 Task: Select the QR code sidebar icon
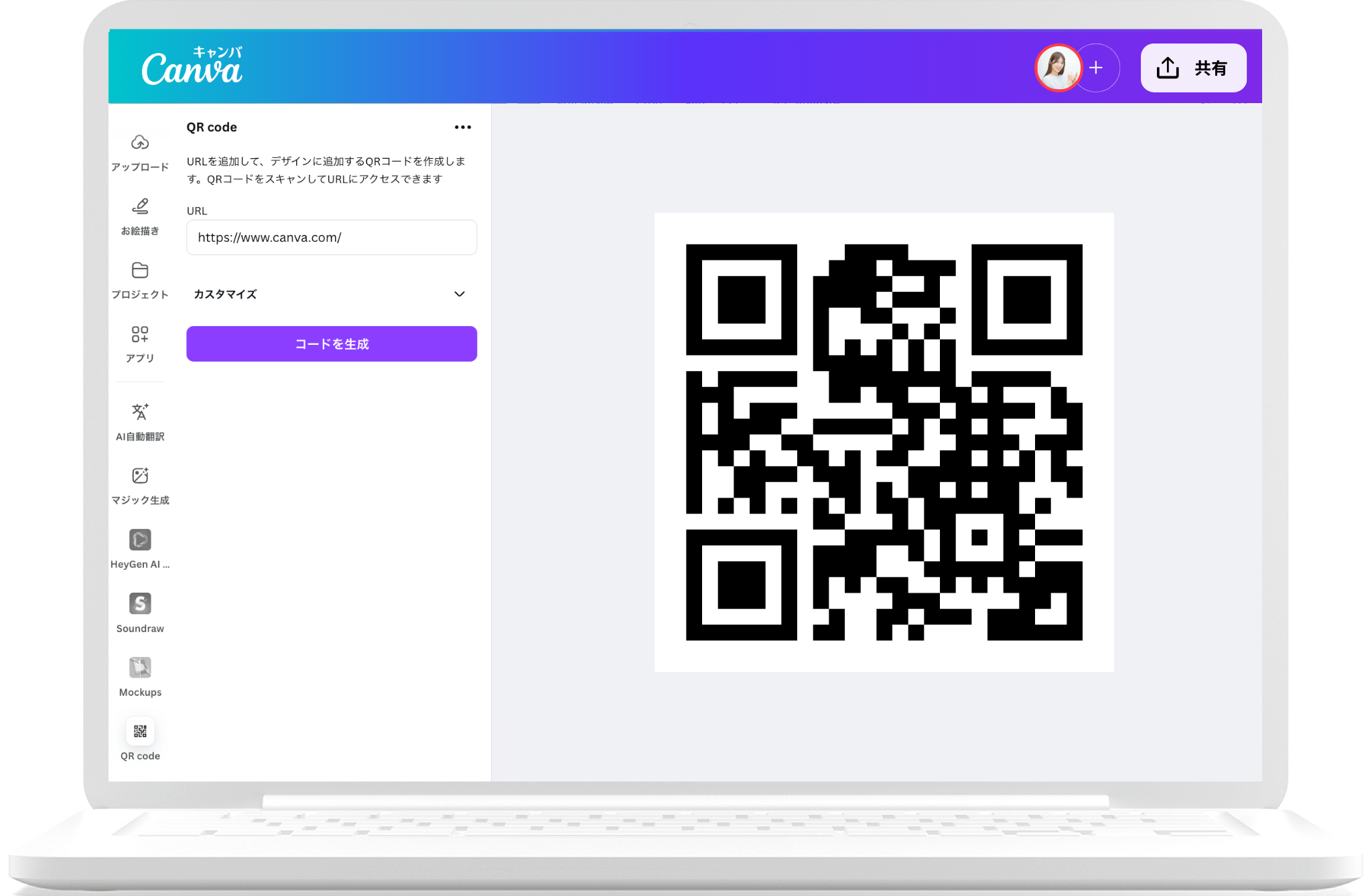coord(140,731)
